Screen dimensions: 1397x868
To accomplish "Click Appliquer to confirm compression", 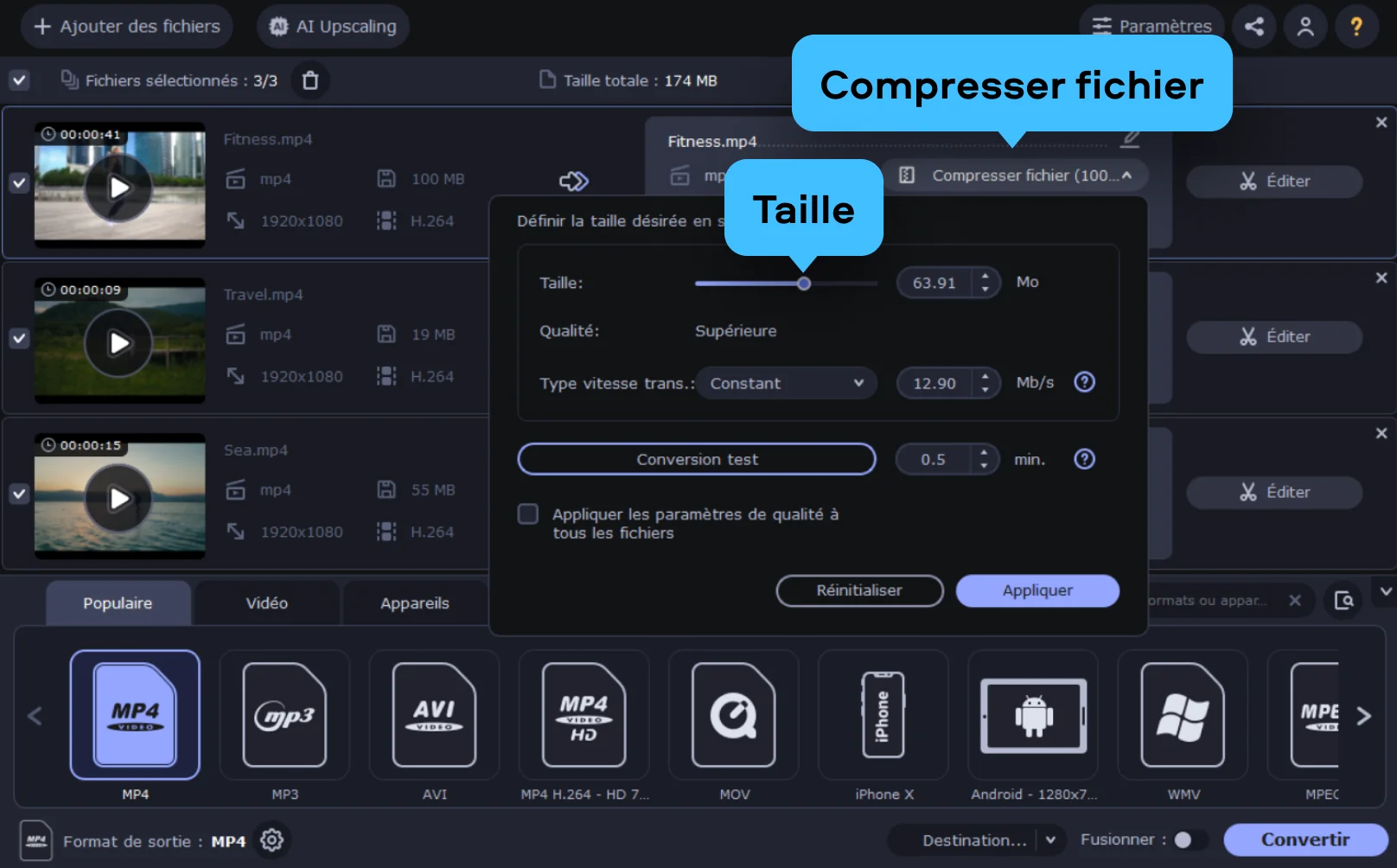I will pyautogui.click(x=1037, y=590).
